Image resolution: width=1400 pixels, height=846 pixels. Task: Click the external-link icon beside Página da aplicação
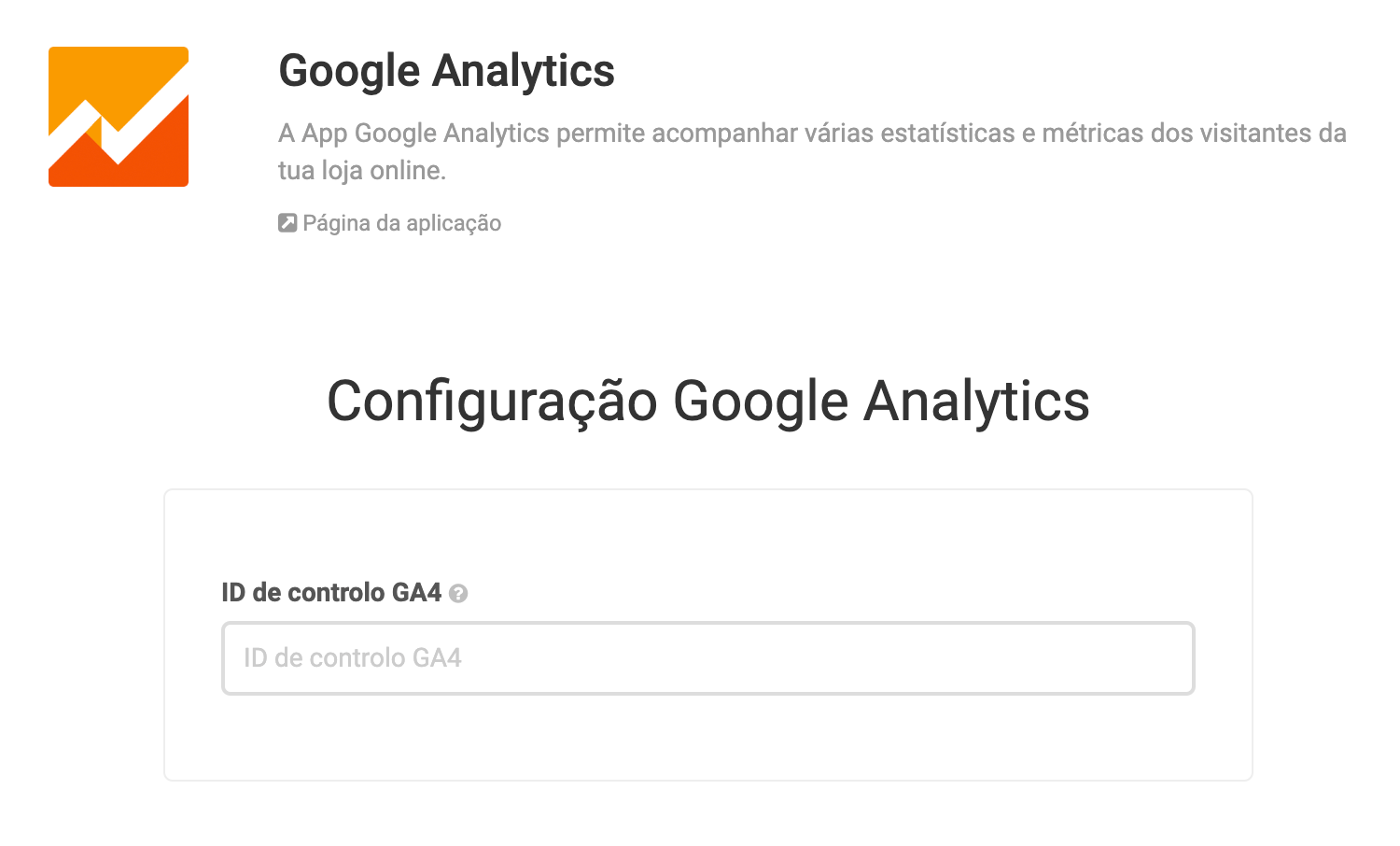click(x=287, y=223)
